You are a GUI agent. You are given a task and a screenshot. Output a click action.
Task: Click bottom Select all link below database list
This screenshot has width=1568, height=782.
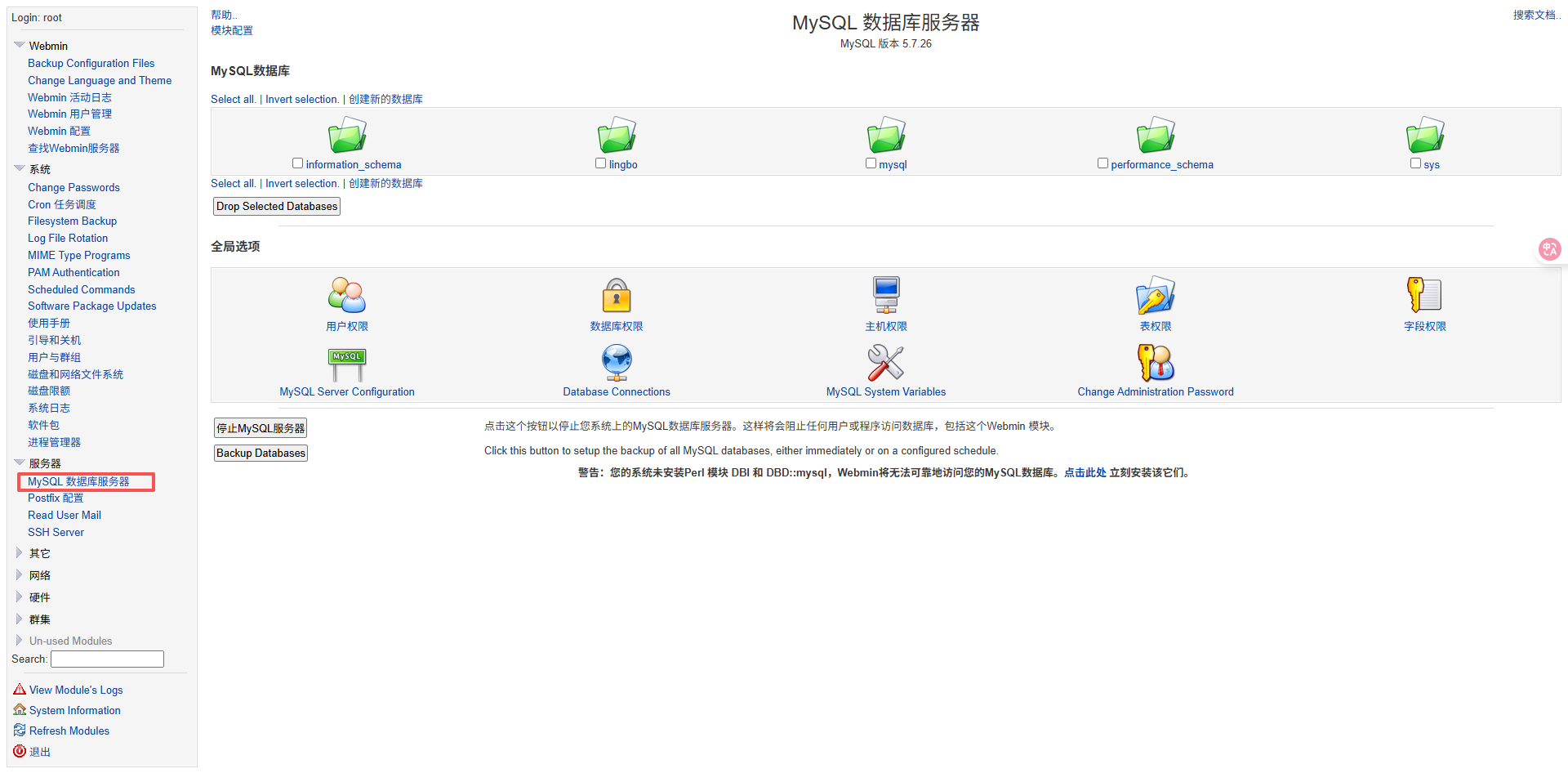click(234, 183)
